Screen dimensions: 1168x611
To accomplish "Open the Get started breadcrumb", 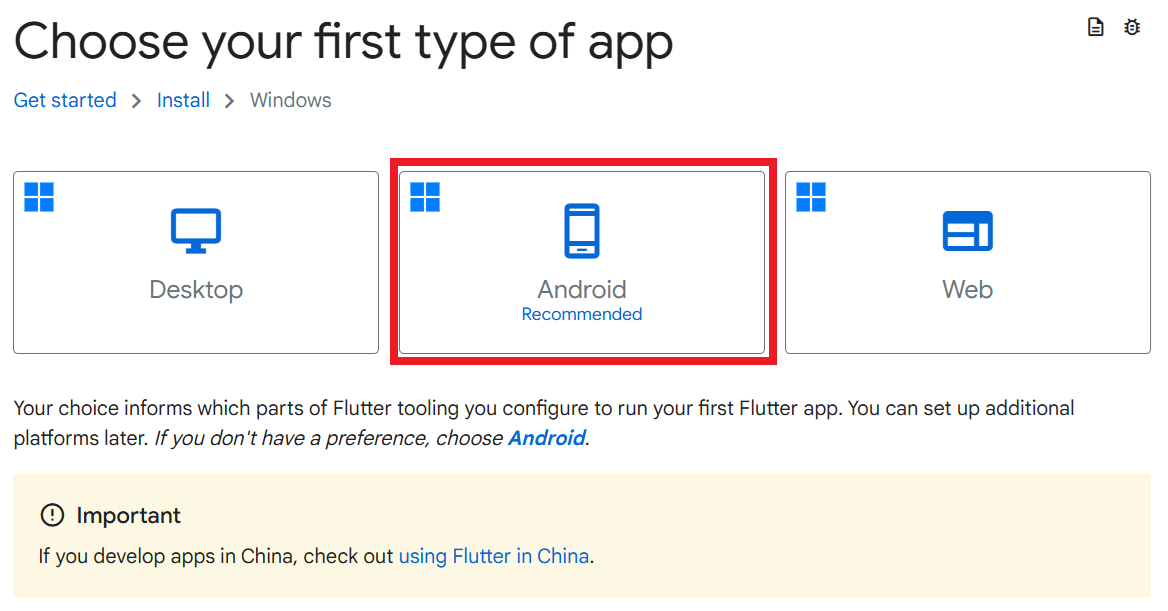I will [x=64, y=100].
